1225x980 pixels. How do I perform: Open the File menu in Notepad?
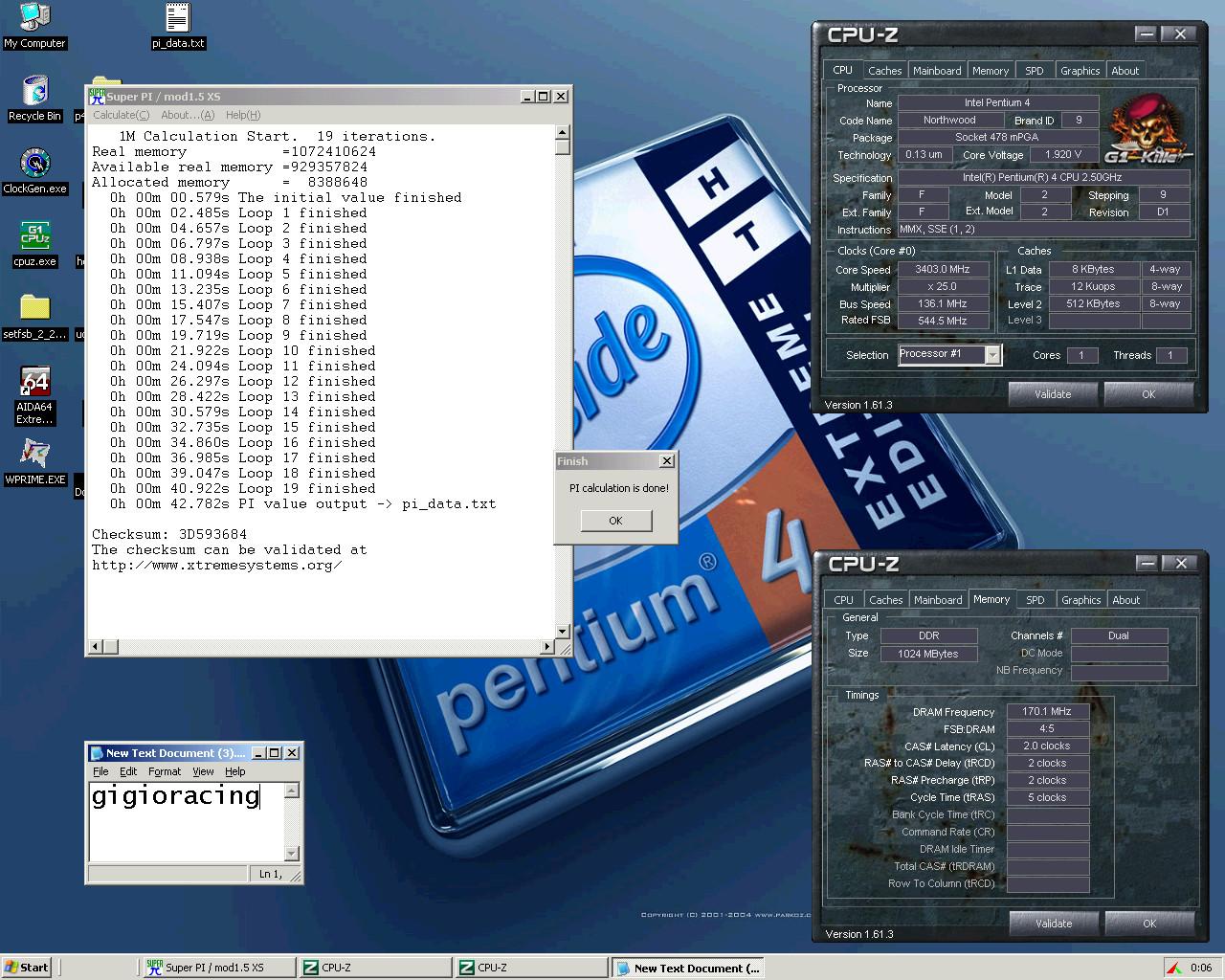(x=100, y=771)
